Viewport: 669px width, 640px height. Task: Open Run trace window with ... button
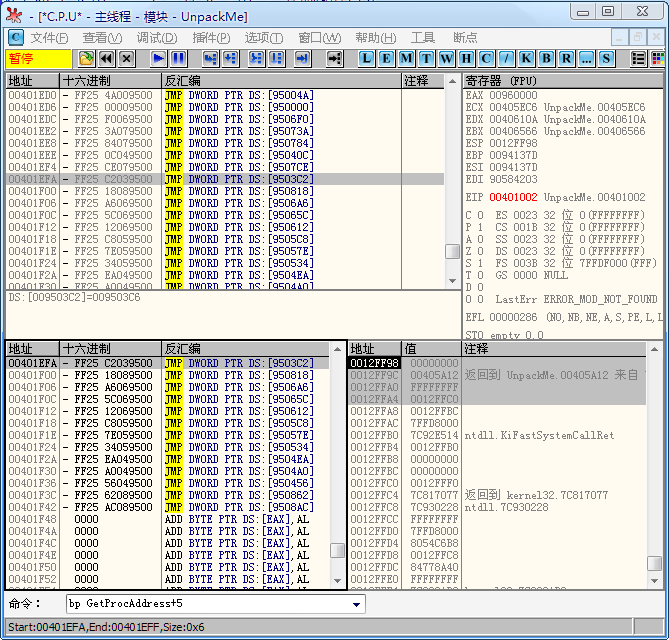click(587, 58)
